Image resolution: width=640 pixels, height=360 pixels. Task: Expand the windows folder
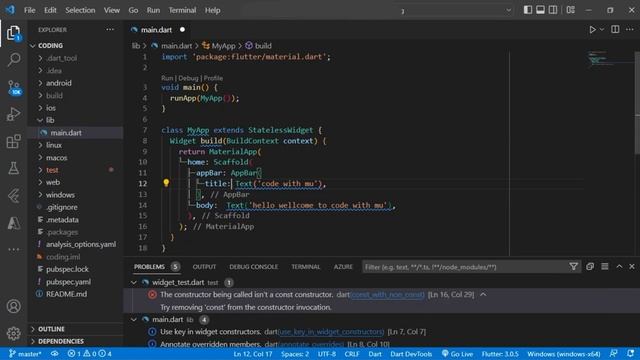point(60,195)
